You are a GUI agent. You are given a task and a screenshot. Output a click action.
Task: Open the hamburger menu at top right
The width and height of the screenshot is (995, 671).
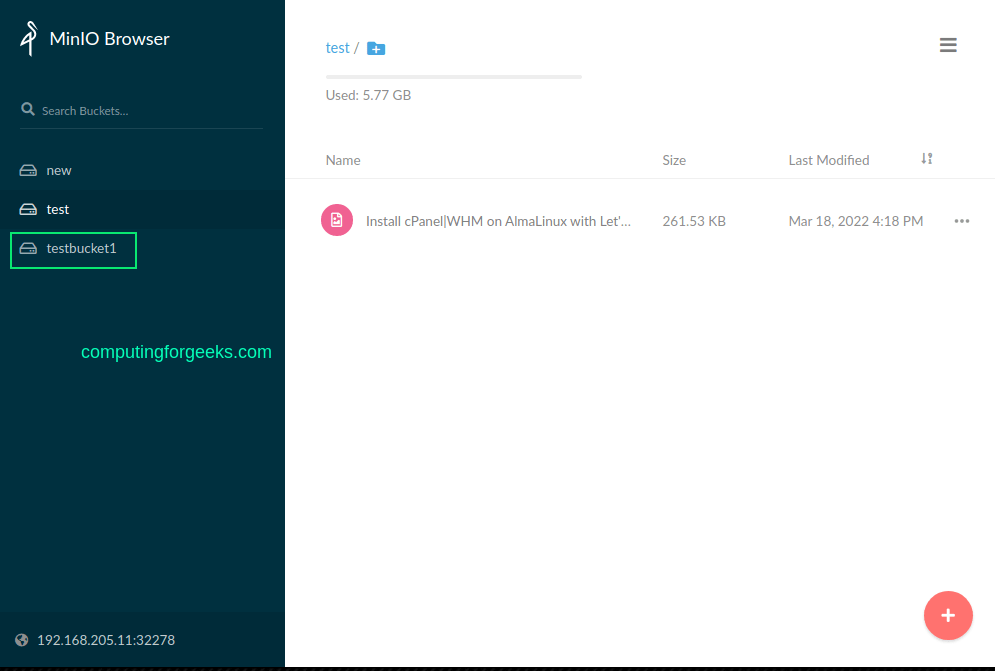pyautogui.click(x=948, y=44)
